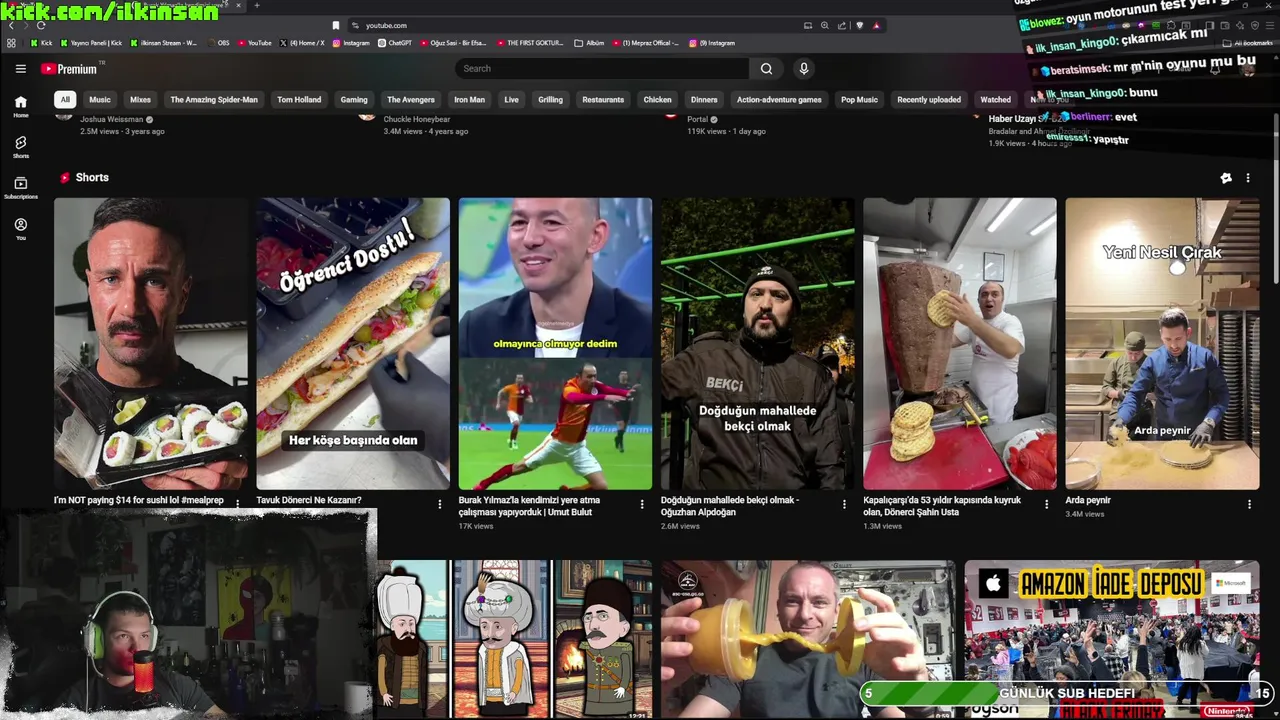Click the Shorts shelf feedback icon
Viewport: 1280px width, 720px height.
(x=1226, y=178)
